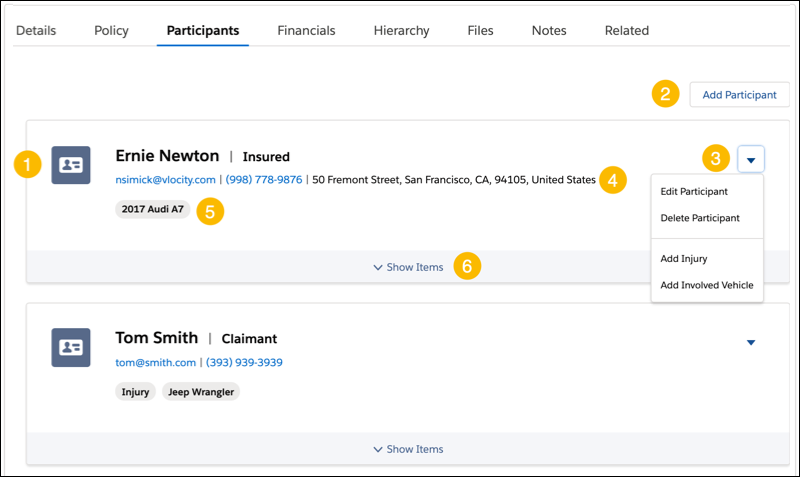Select the Participants tab
Screen dimensions: 800x477
[203, 31]
